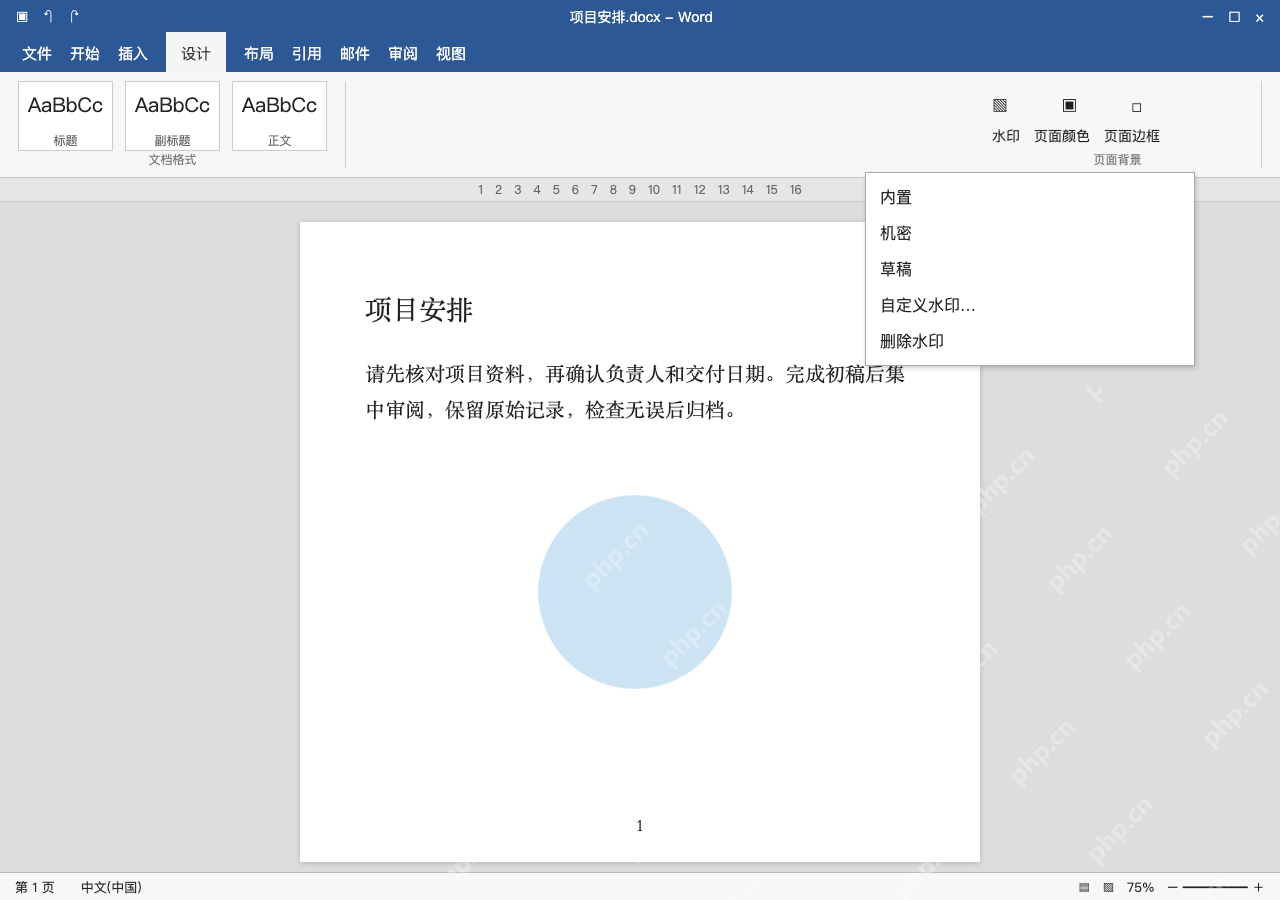Switch to print layout view icon
Screen dimensions: 1280x900
[1084, 887]
